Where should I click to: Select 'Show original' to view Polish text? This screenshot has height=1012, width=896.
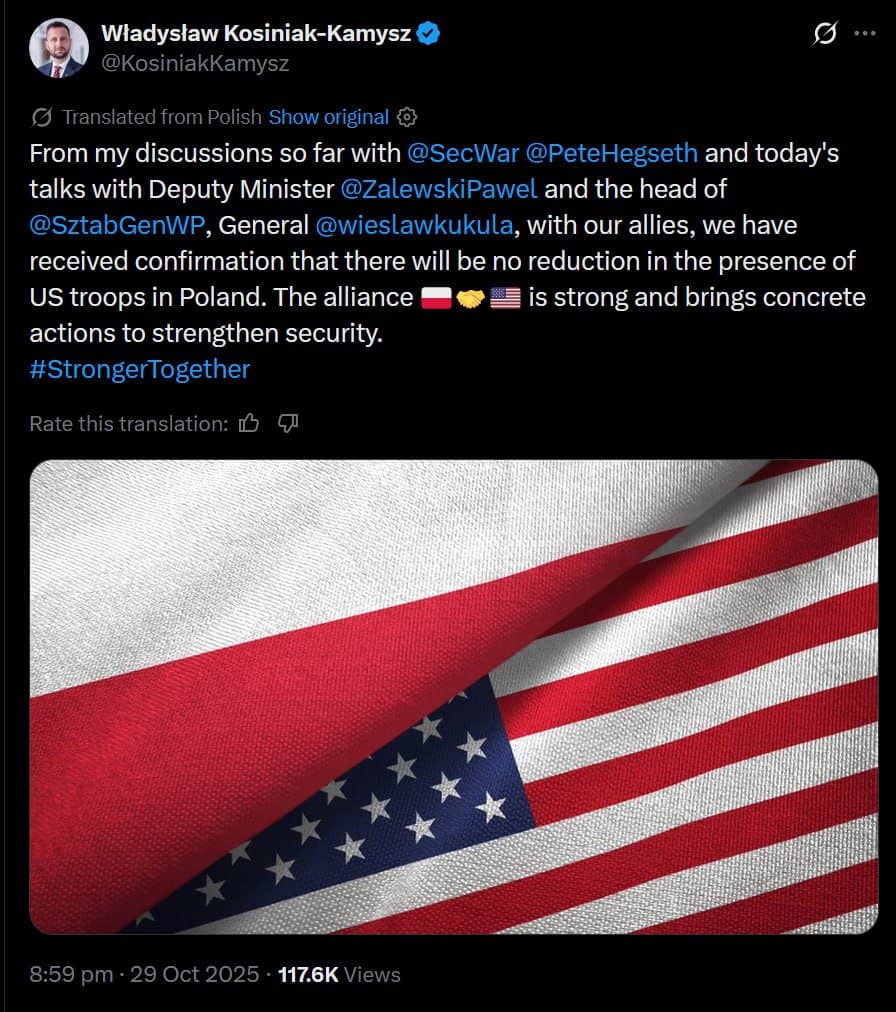point(329,117)
